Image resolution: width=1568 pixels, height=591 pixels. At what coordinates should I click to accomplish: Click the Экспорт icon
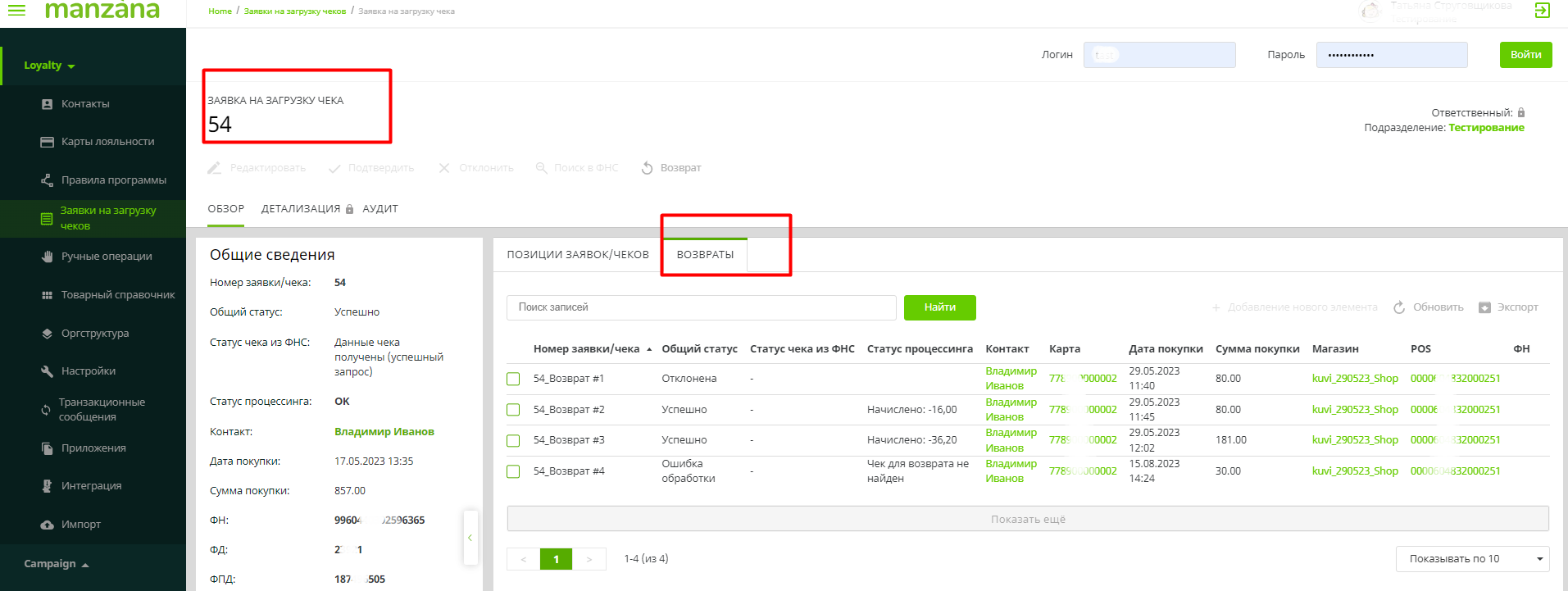(1484, 307)
